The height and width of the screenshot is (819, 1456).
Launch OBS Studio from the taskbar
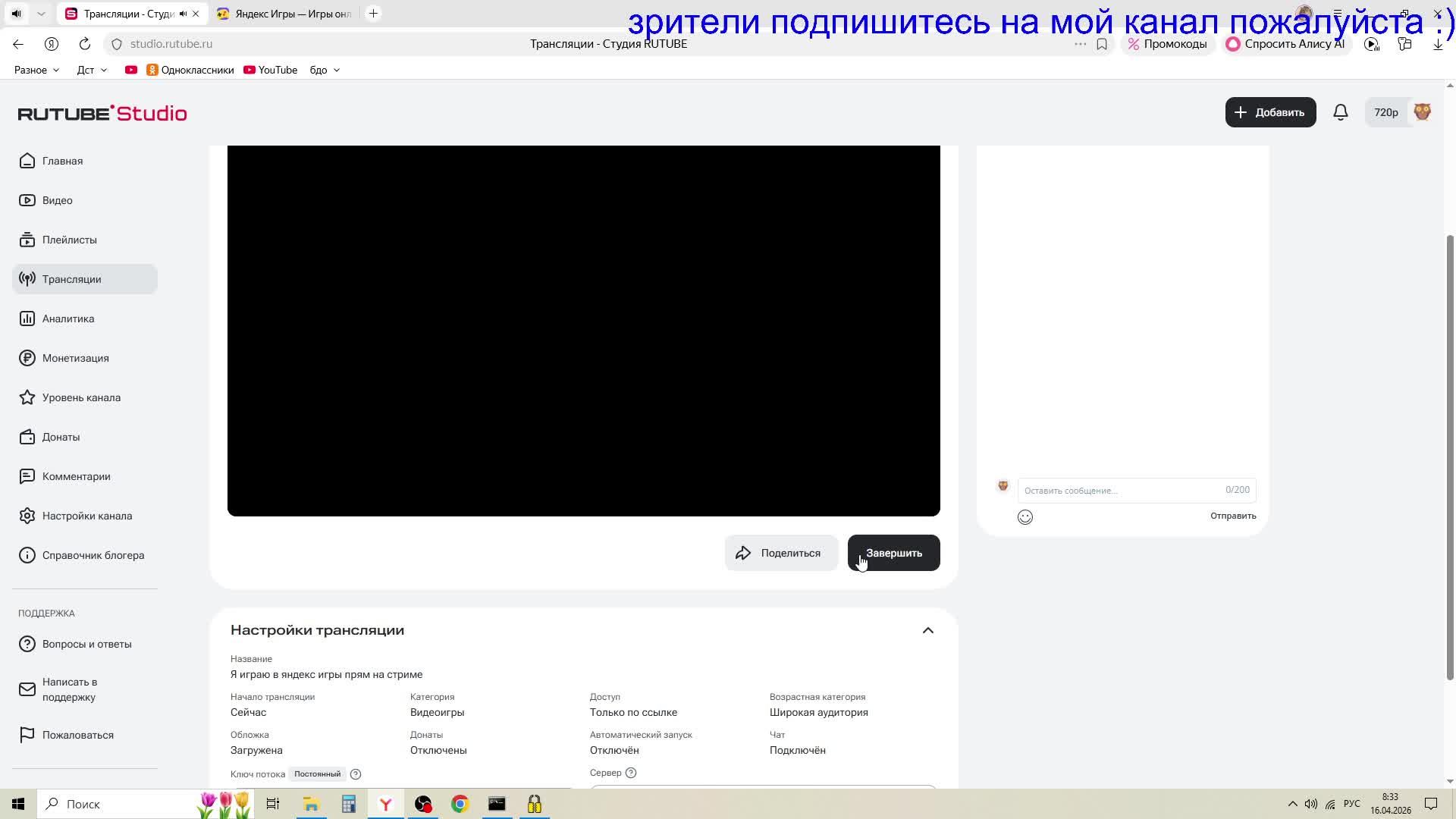pos(422,804)
